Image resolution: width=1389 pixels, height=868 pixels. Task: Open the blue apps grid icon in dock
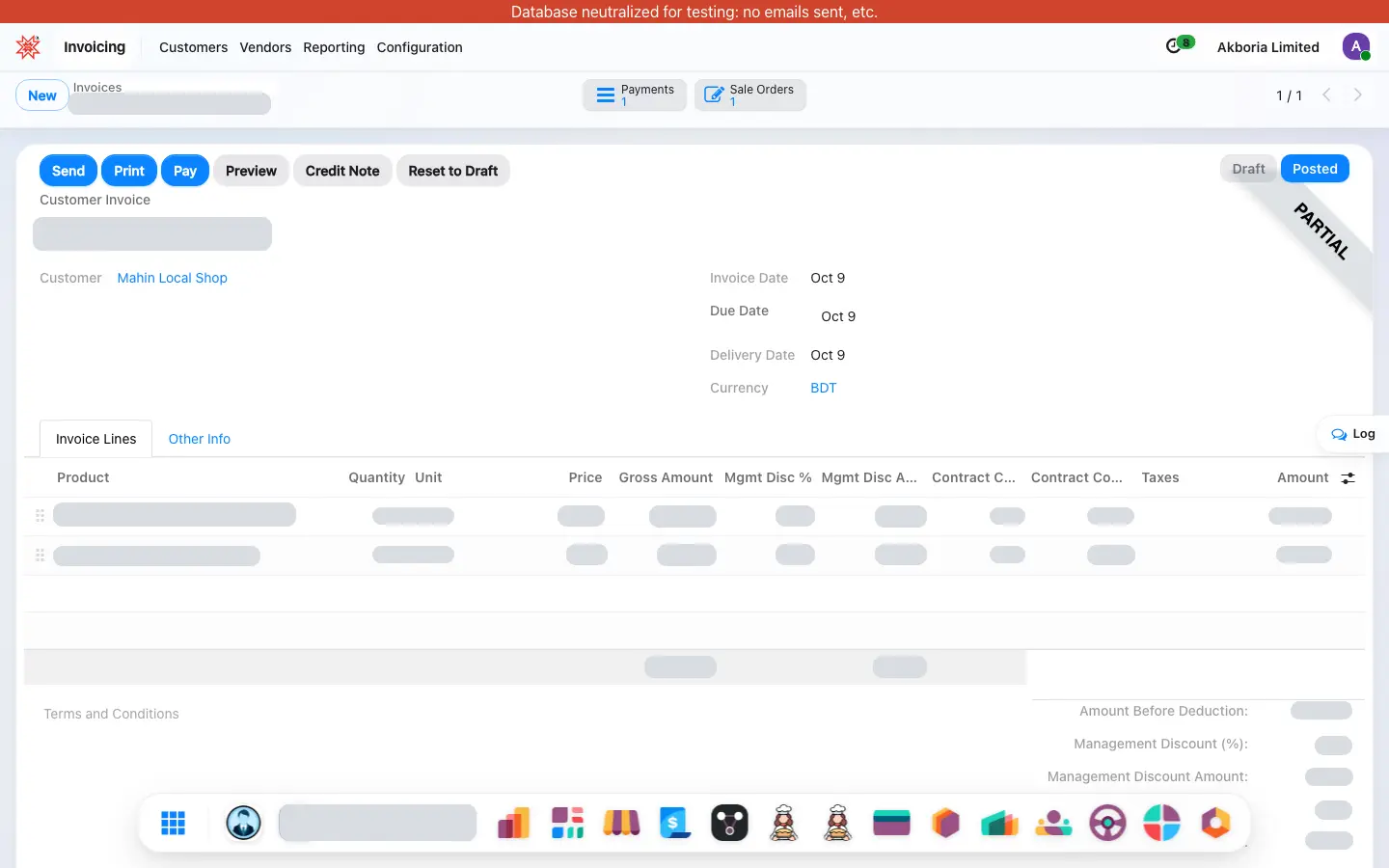174,823
